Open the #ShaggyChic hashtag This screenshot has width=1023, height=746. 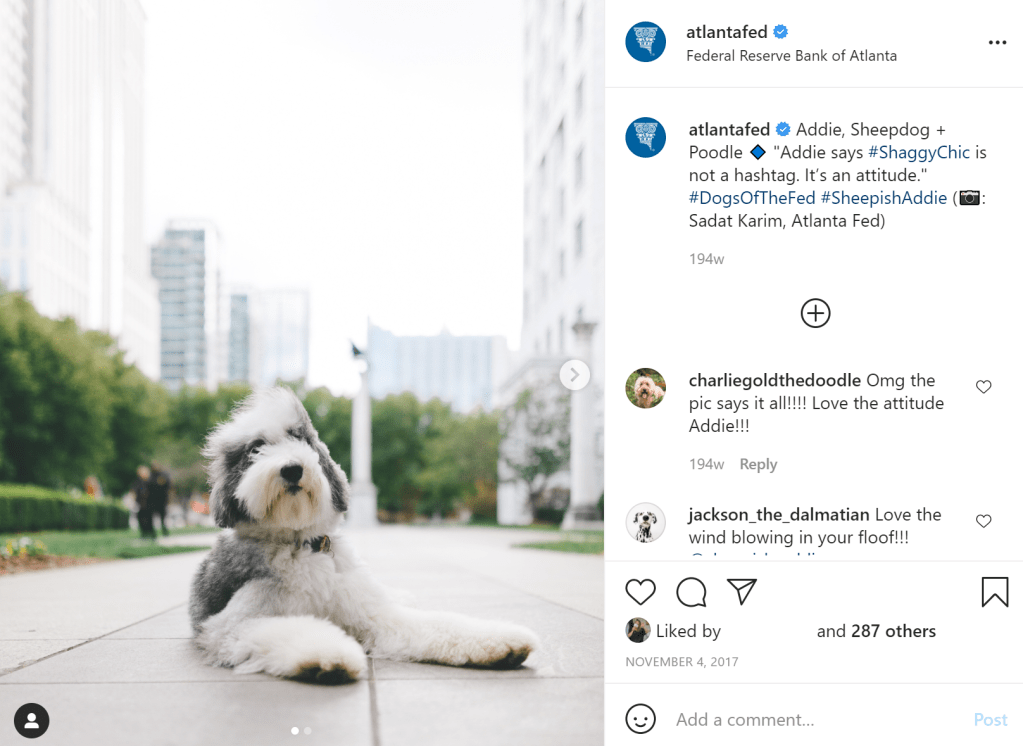click(x=919, y=152)
